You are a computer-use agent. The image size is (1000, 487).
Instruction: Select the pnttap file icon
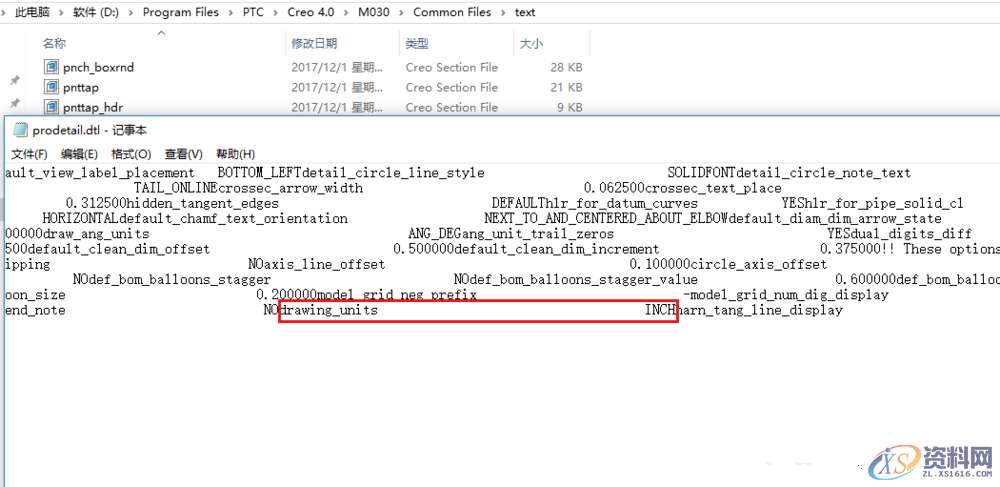(x=52, y=87)
